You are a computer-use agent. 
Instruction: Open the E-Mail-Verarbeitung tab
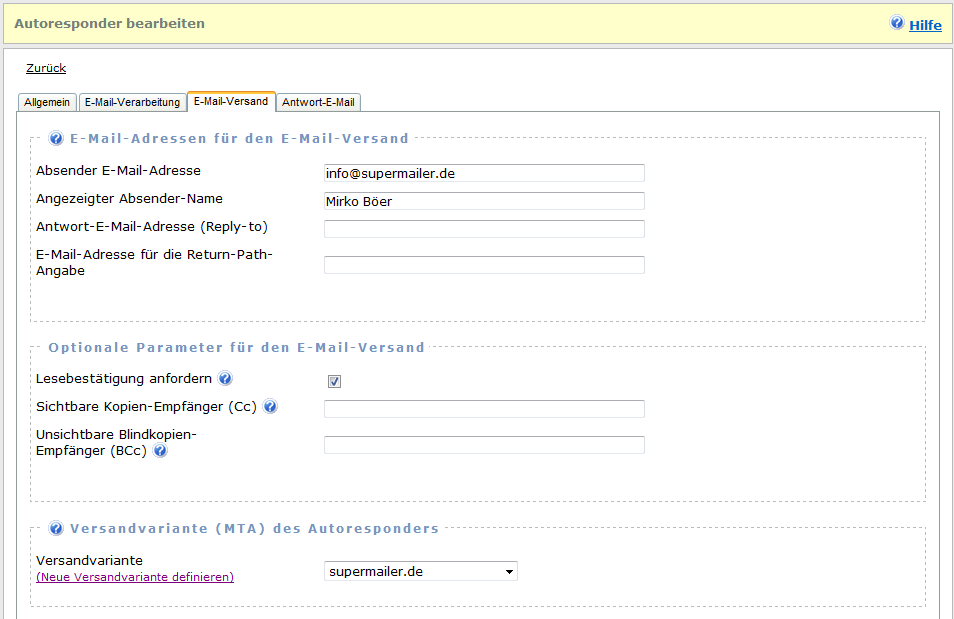(132, 102)
